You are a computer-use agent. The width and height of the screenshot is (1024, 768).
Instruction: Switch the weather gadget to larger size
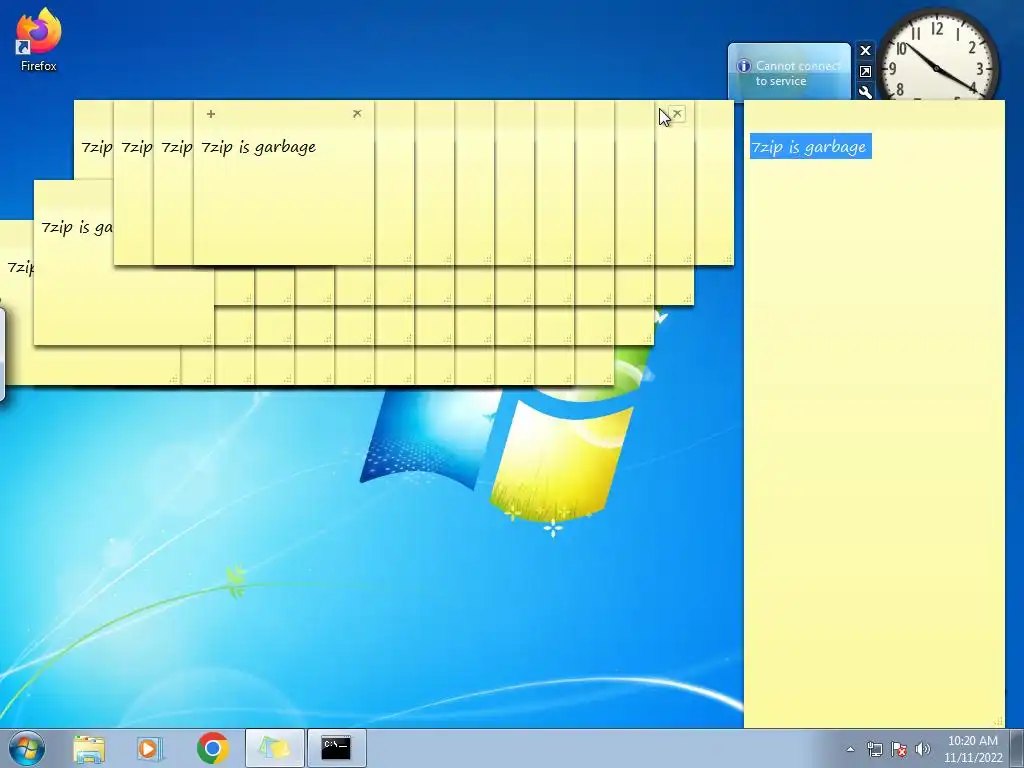click(x=865, y=71)
